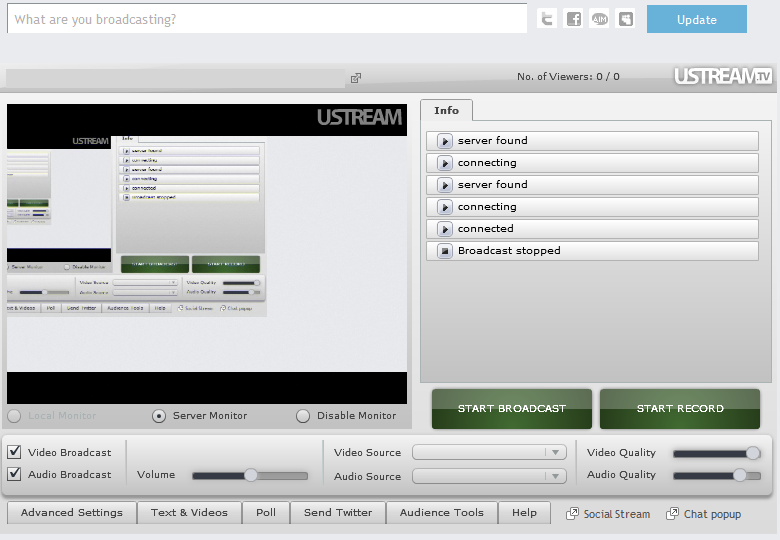The image size is (780, 540).
Task: Click the 'Broadcast stopped' log text
Action: point(509,251)
